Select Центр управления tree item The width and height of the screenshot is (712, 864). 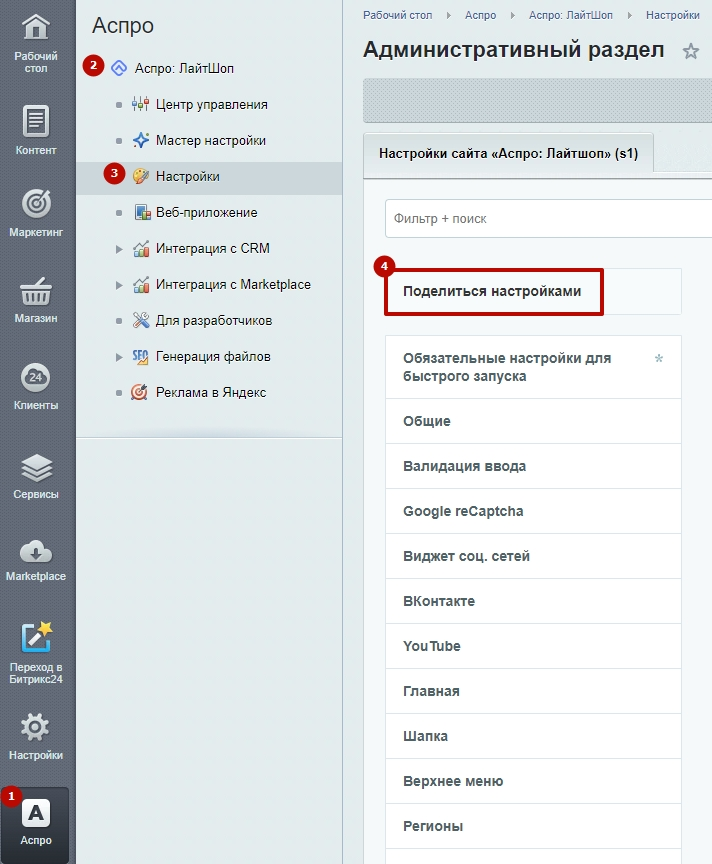tap(212, 105)
